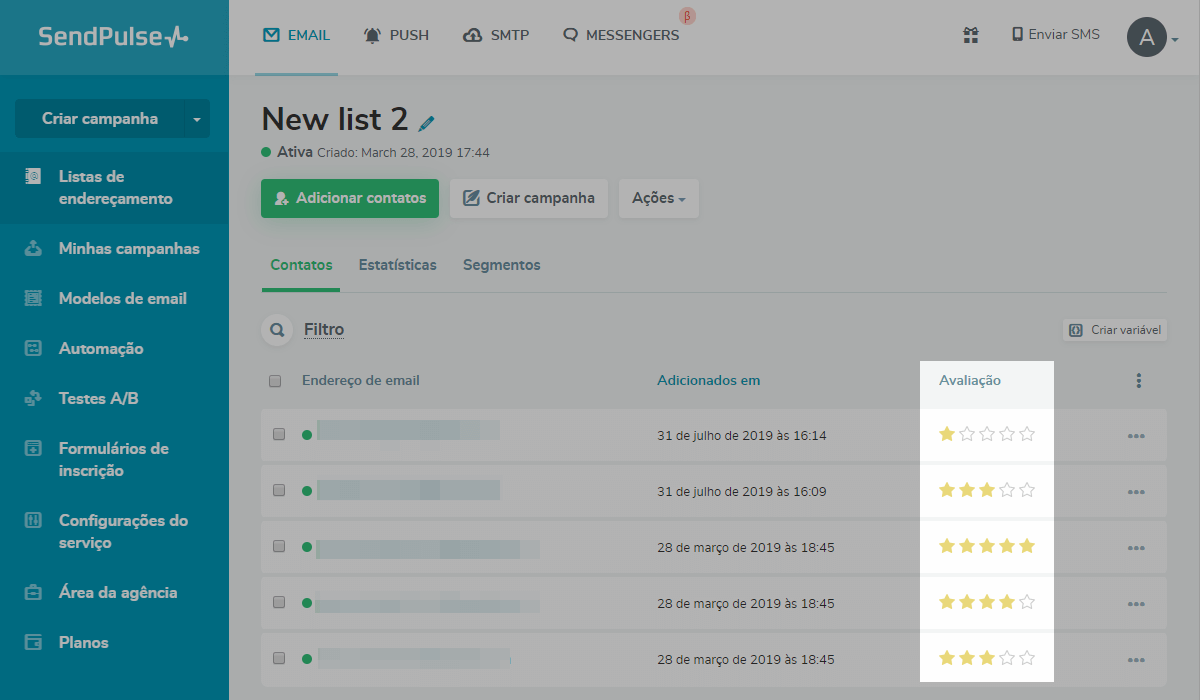Viewport: 1200px width, 700px height.
Task: Click the Configurações do serviço icon
Action: pos(33,520)
